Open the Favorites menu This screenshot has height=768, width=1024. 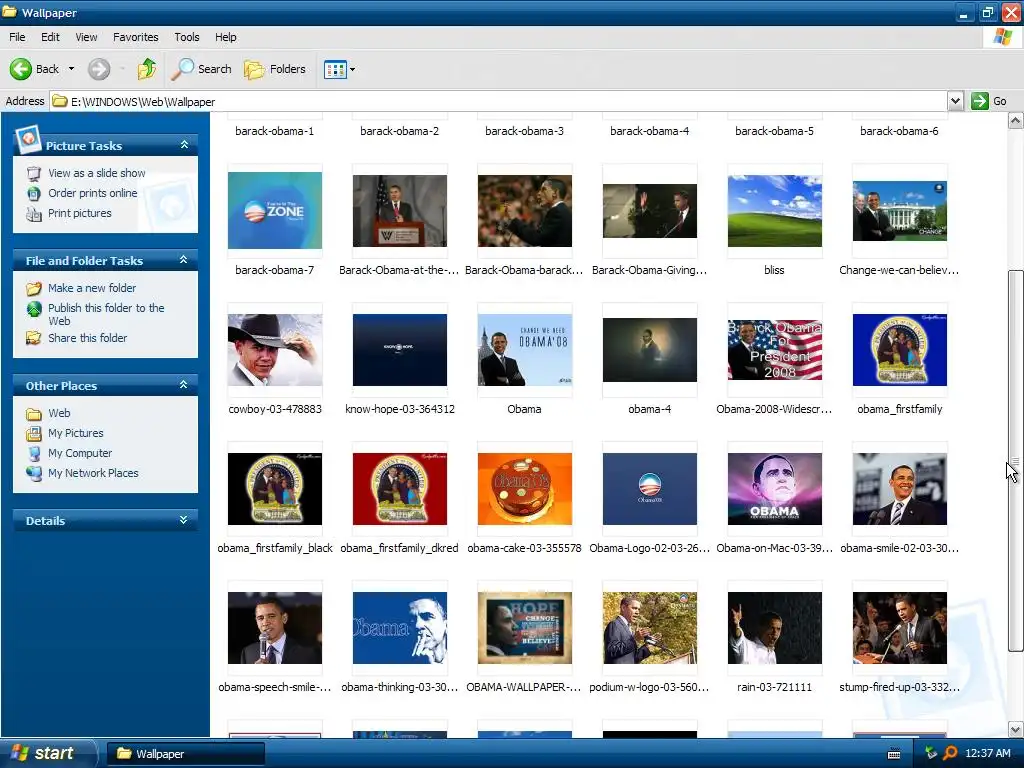coord(136,37)
